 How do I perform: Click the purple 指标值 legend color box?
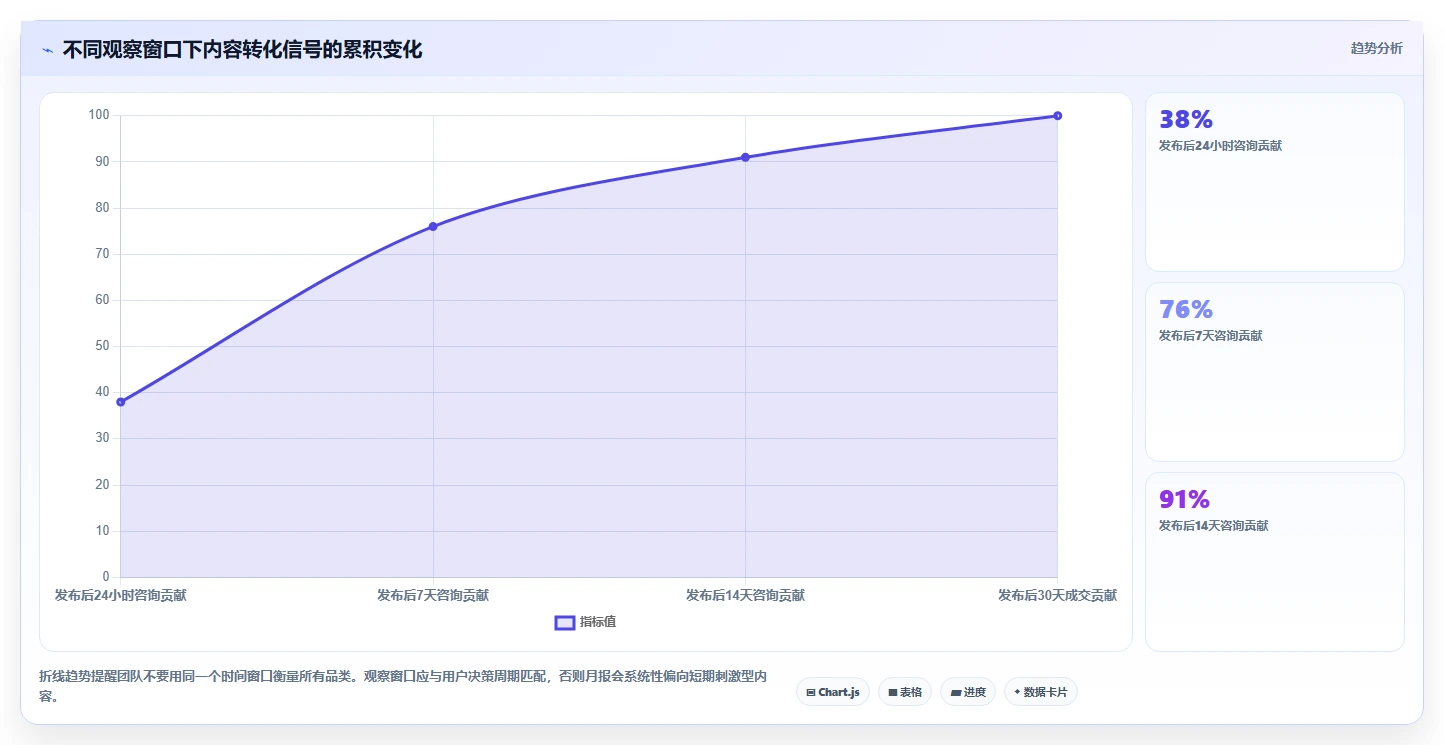click(x=565, y=623)
